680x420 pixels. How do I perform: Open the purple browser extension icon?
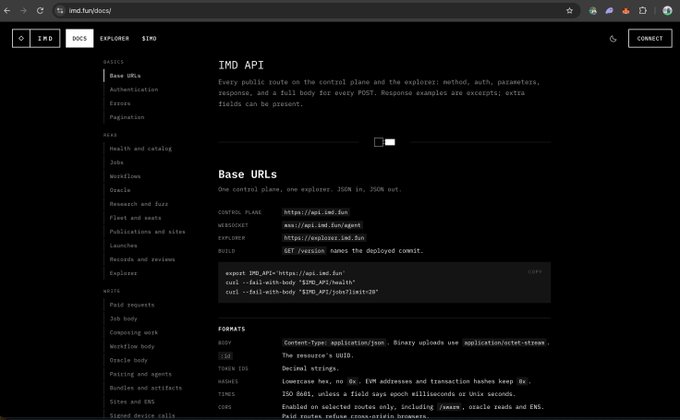point(609,10)
